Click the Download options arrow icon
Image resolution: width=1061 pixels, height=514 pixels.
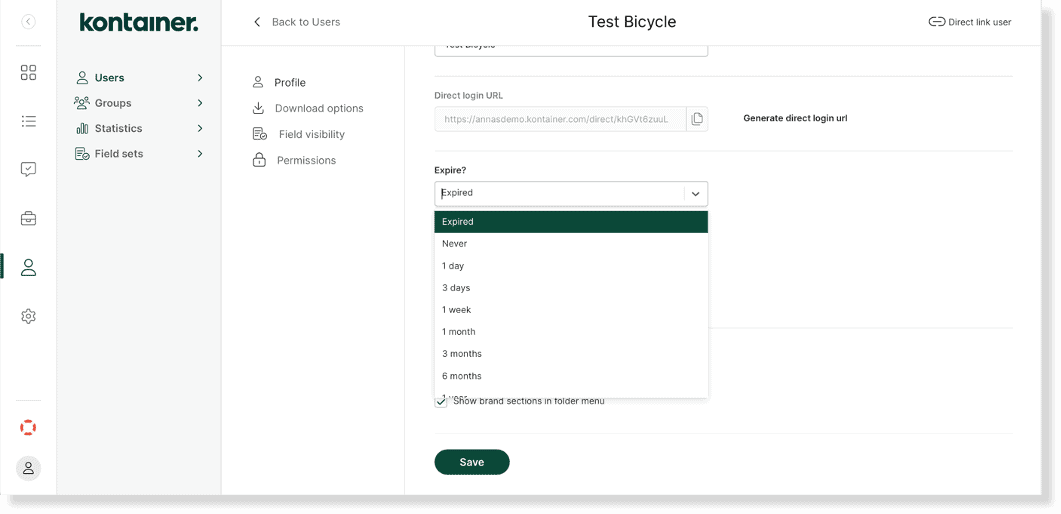(258, 108)
